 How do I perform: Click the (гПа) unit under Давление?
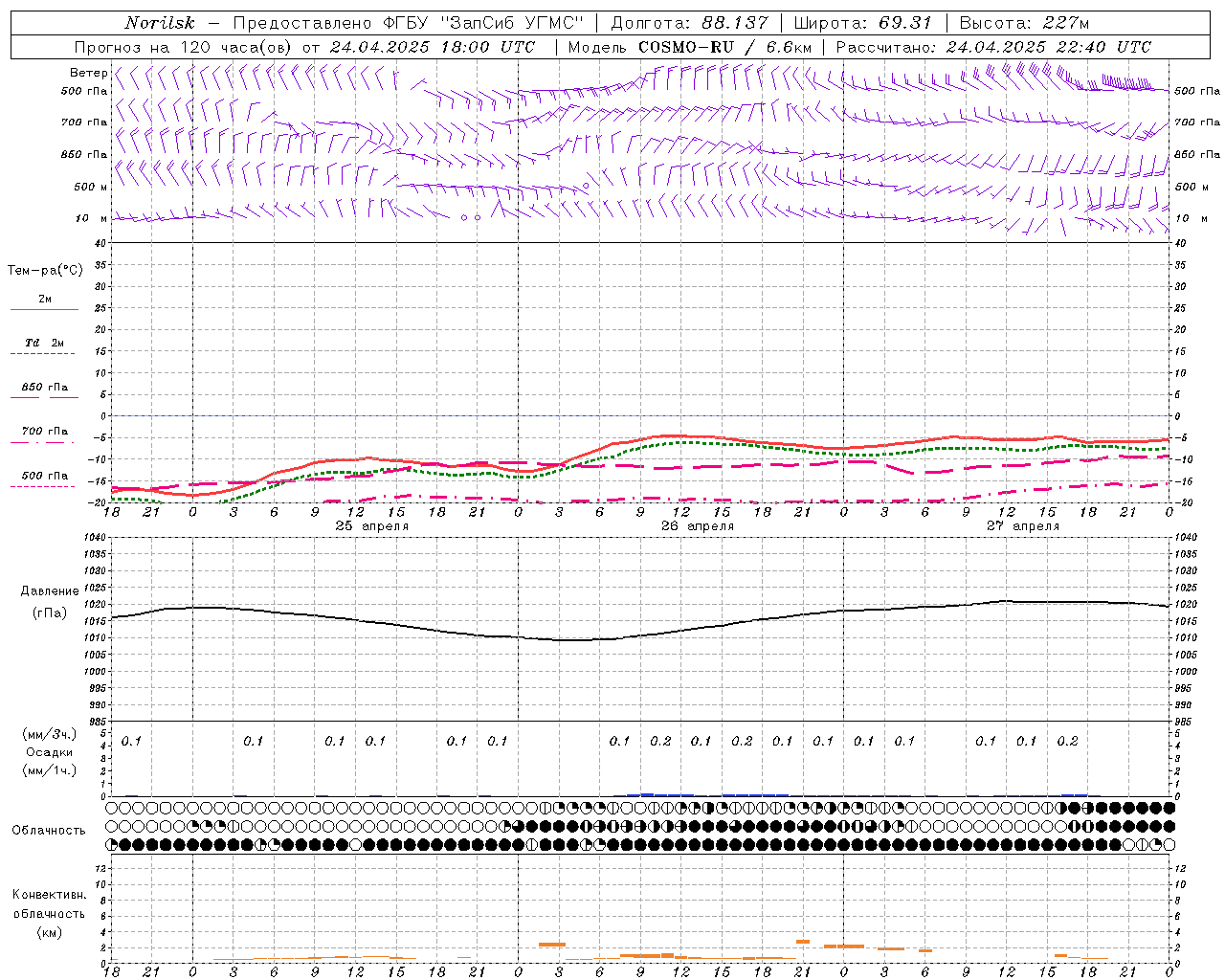tap(48, 613)
